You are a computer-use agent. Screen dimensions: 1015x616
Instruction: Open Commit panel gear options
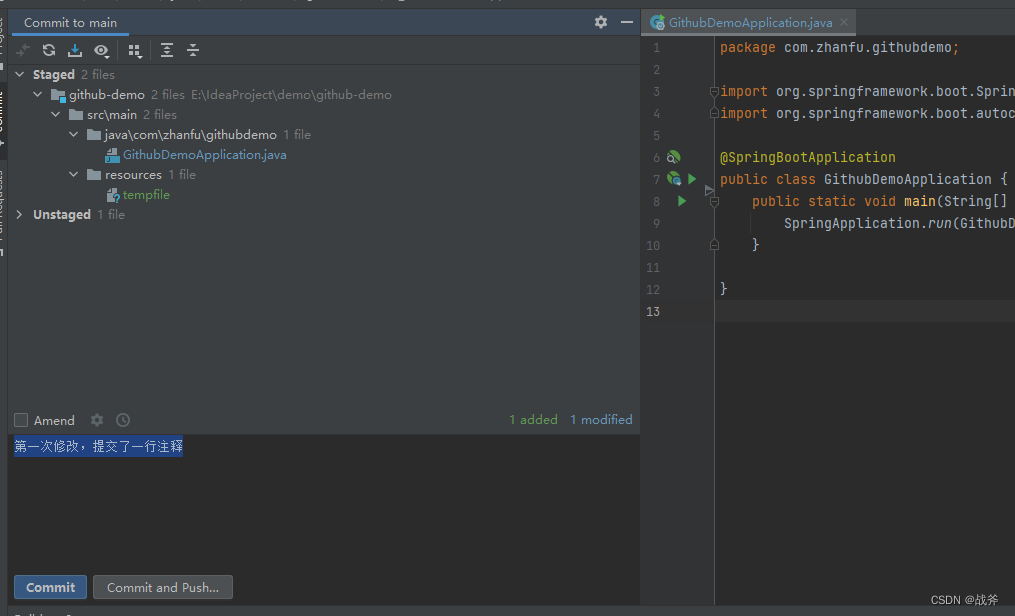pos(600,22)
